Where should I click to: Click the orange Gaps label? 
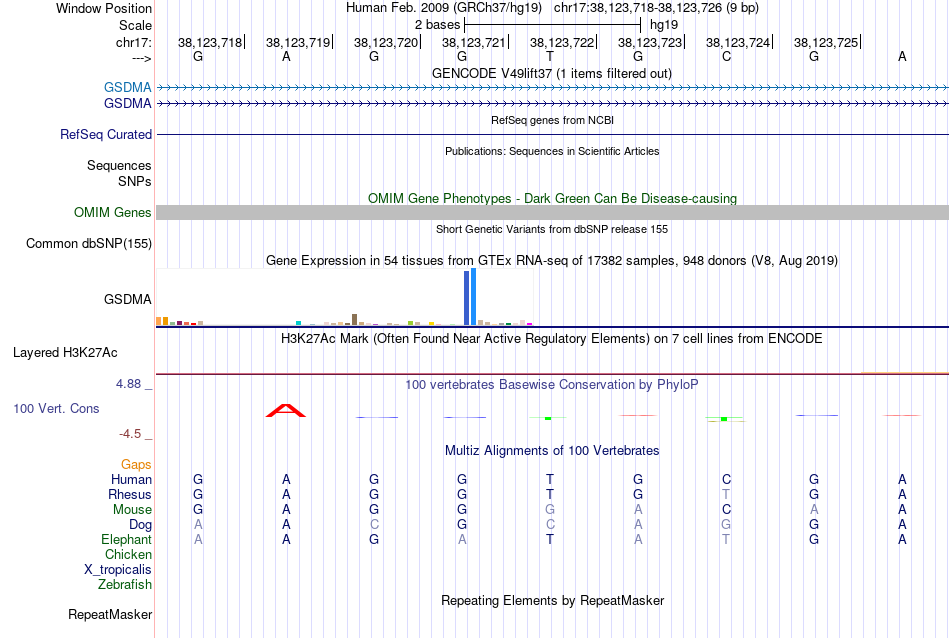(x=136, y=465)
